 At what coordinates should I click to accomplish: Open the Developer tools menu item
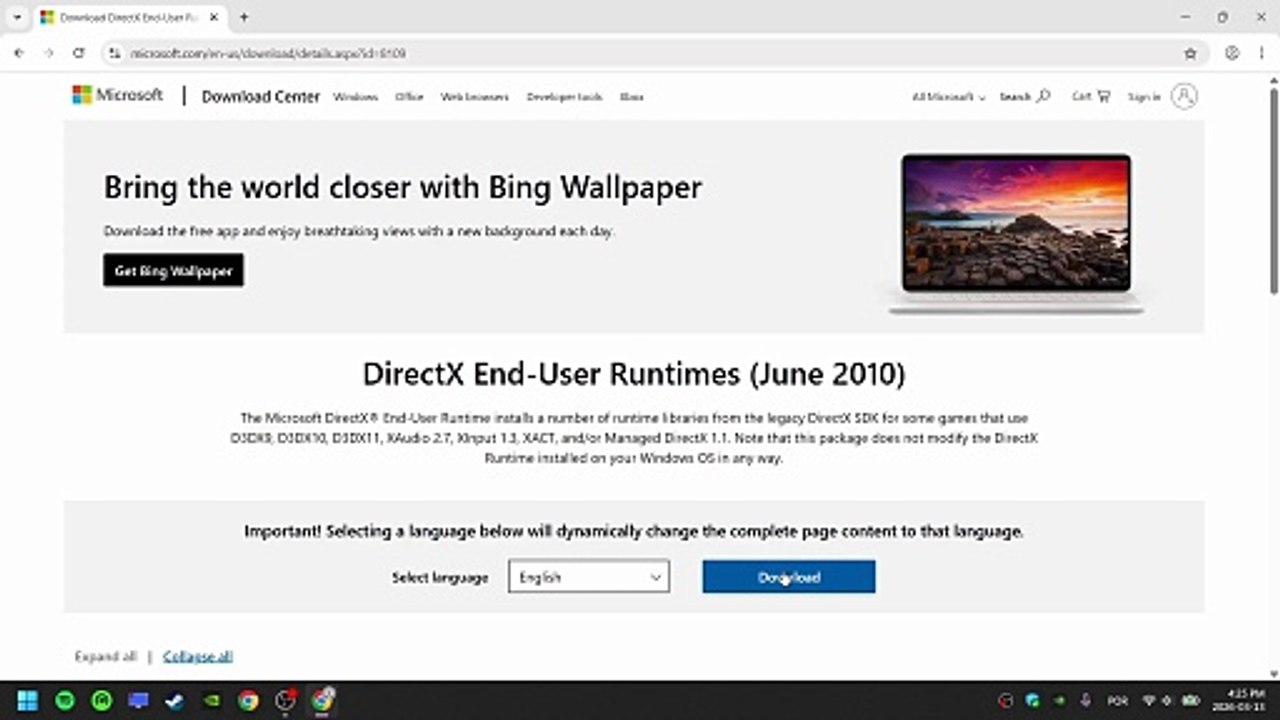coord(565,97)
